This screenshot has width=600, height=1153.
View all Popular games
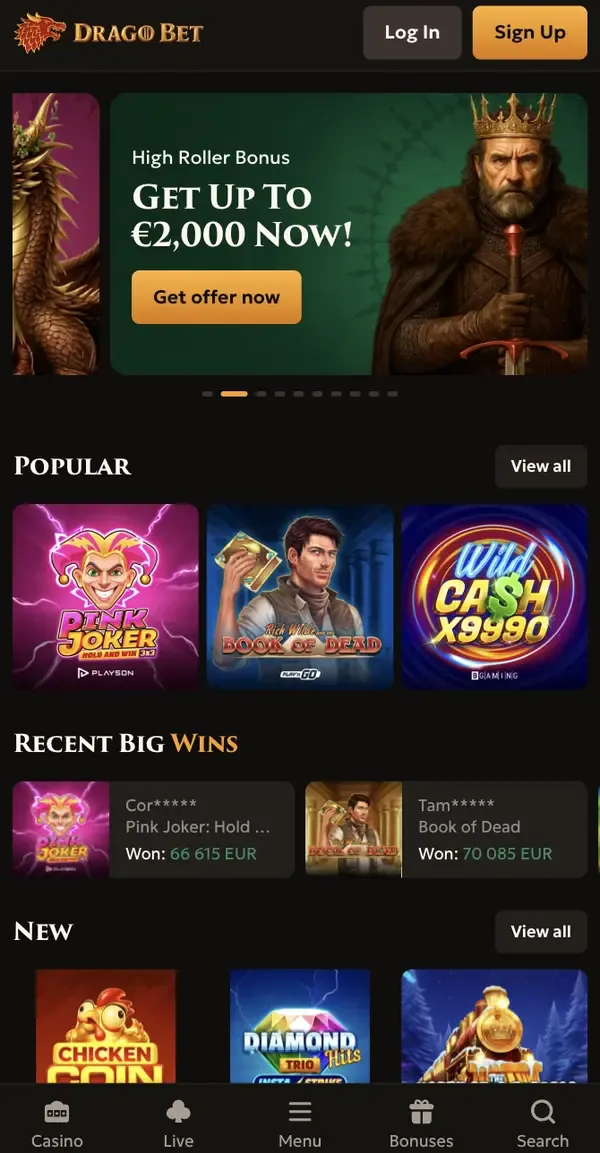[x=540, y=466]
